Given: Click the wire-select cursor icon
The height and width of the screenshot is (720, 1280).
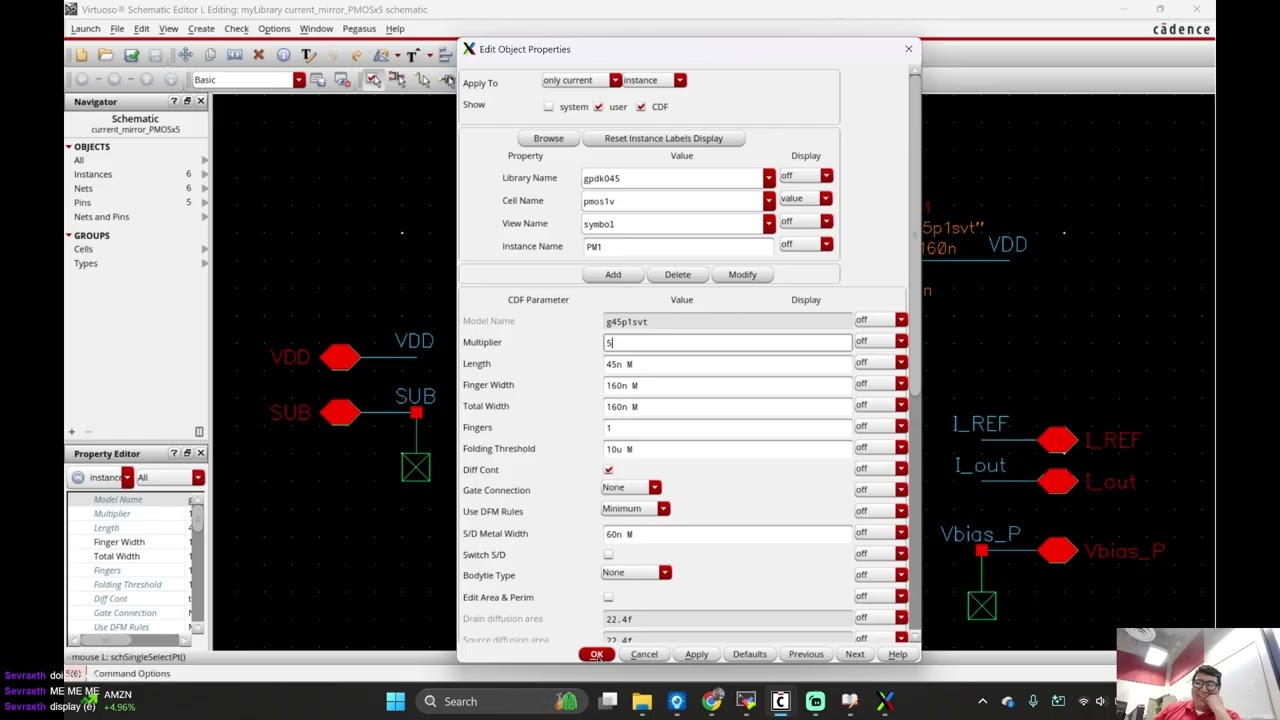Looking at the screenshot, I should click(x=421, y=80).
